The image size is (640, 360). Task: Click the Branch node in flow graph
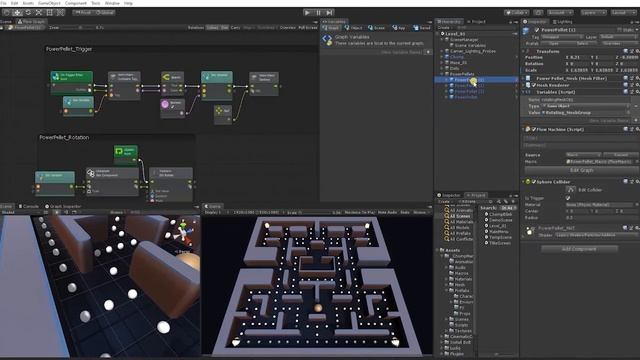pos(172,84)
